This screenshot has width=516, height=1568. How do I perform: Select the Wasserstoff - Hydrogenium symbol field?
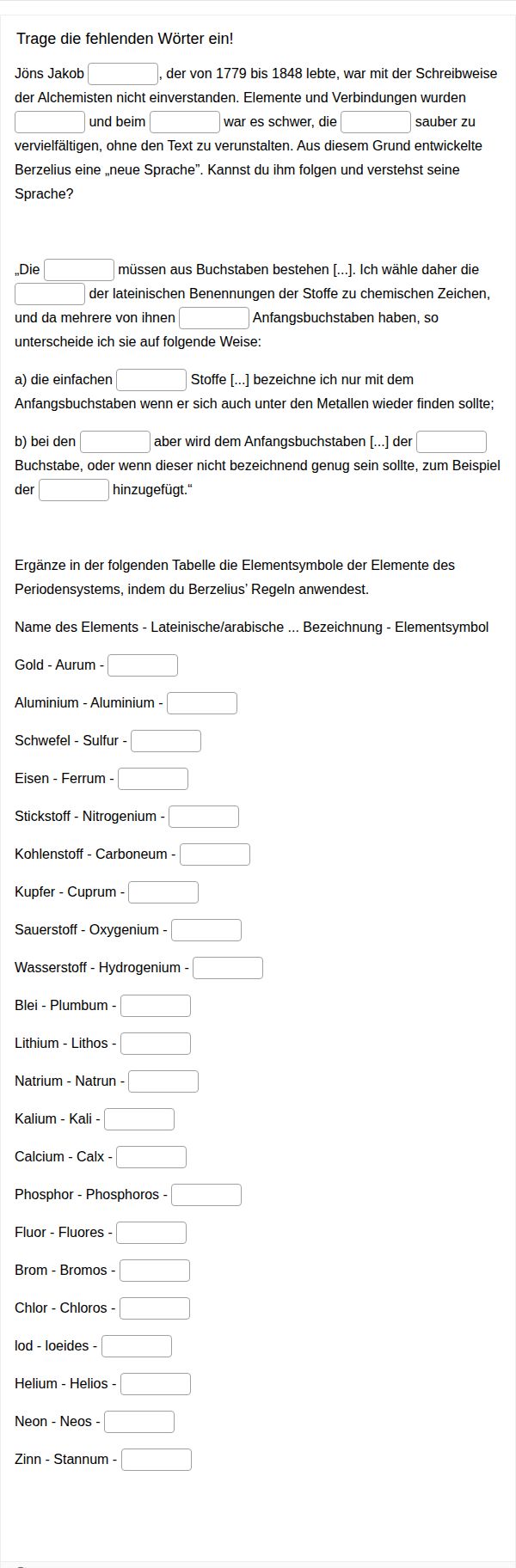point(228,968)
